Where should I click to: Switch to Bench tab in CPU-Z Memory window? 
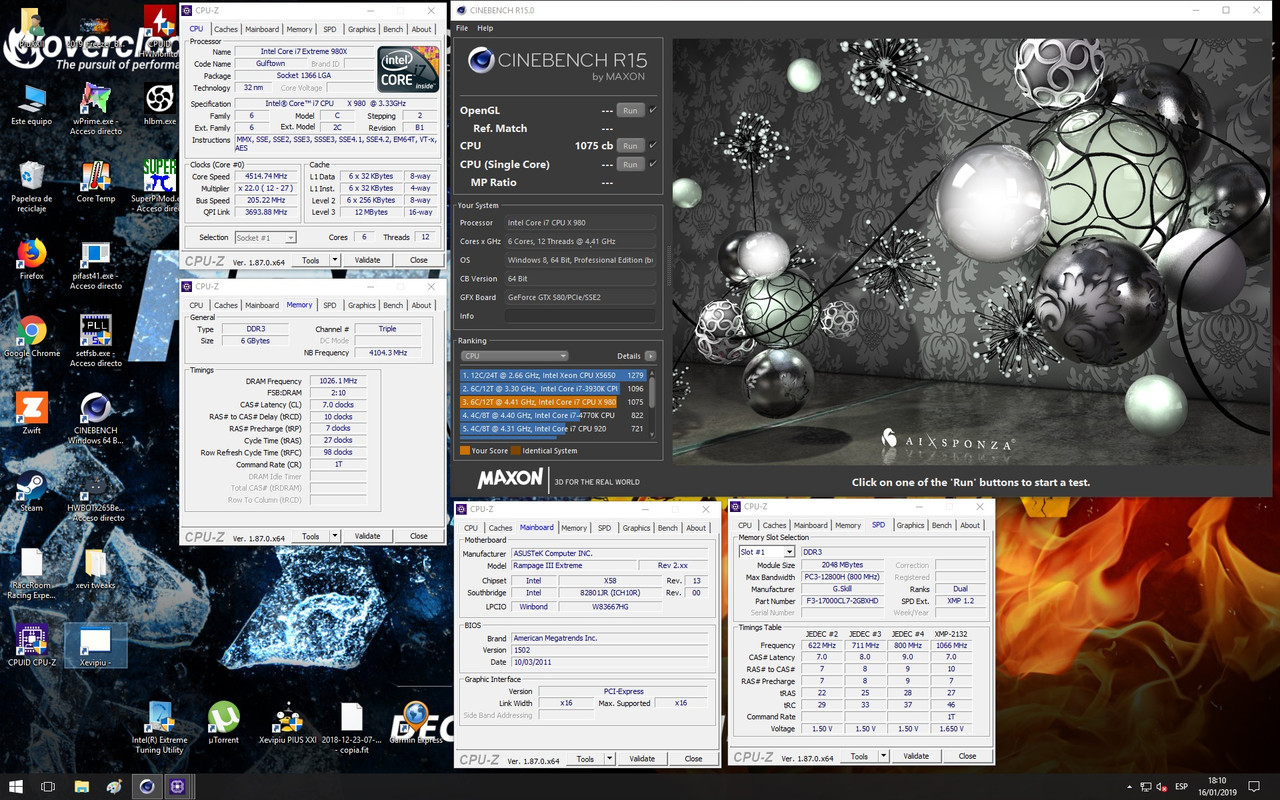tap(393, 305)
